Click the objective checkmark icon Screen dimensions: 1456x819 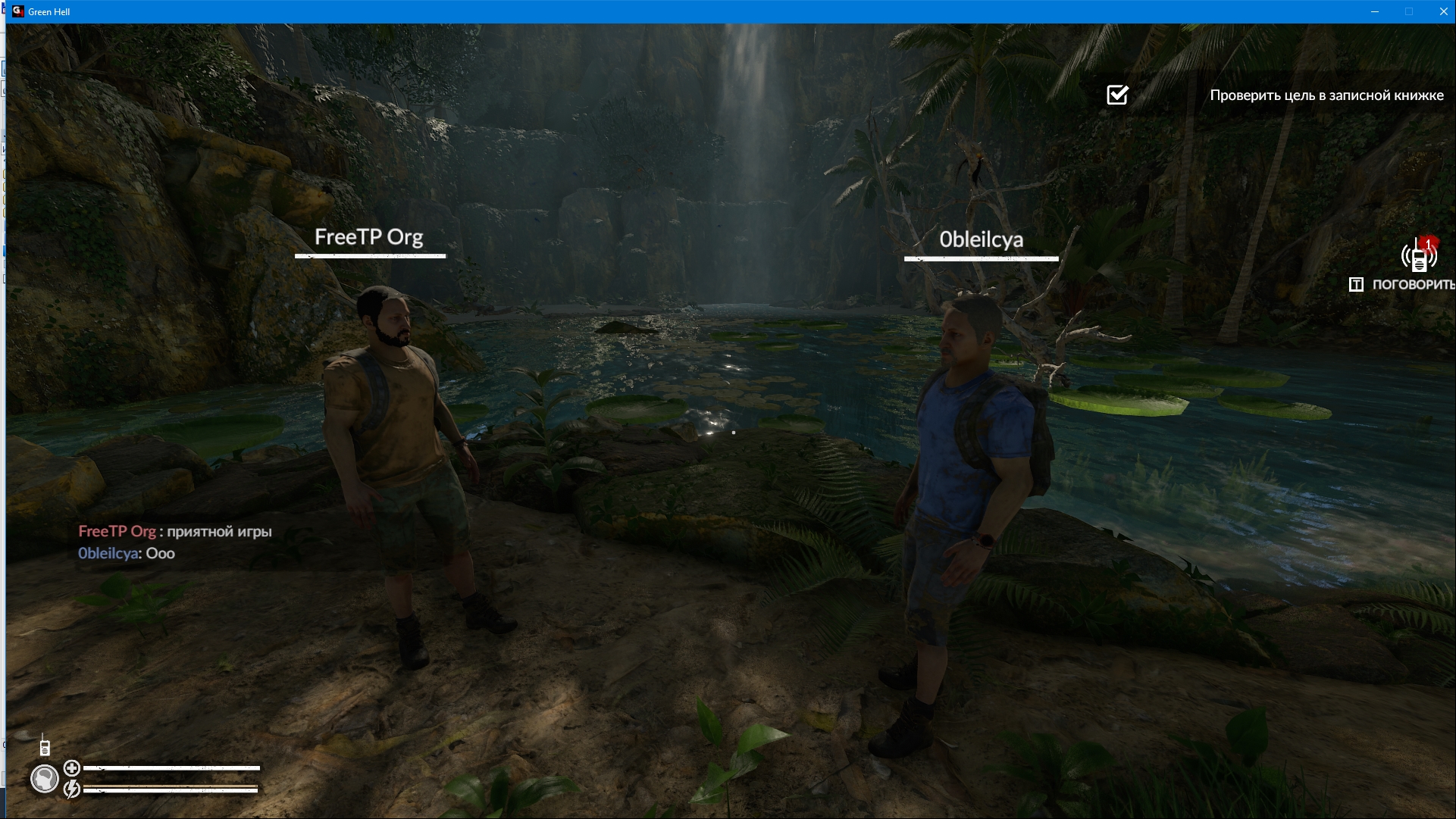[1118, 95]
